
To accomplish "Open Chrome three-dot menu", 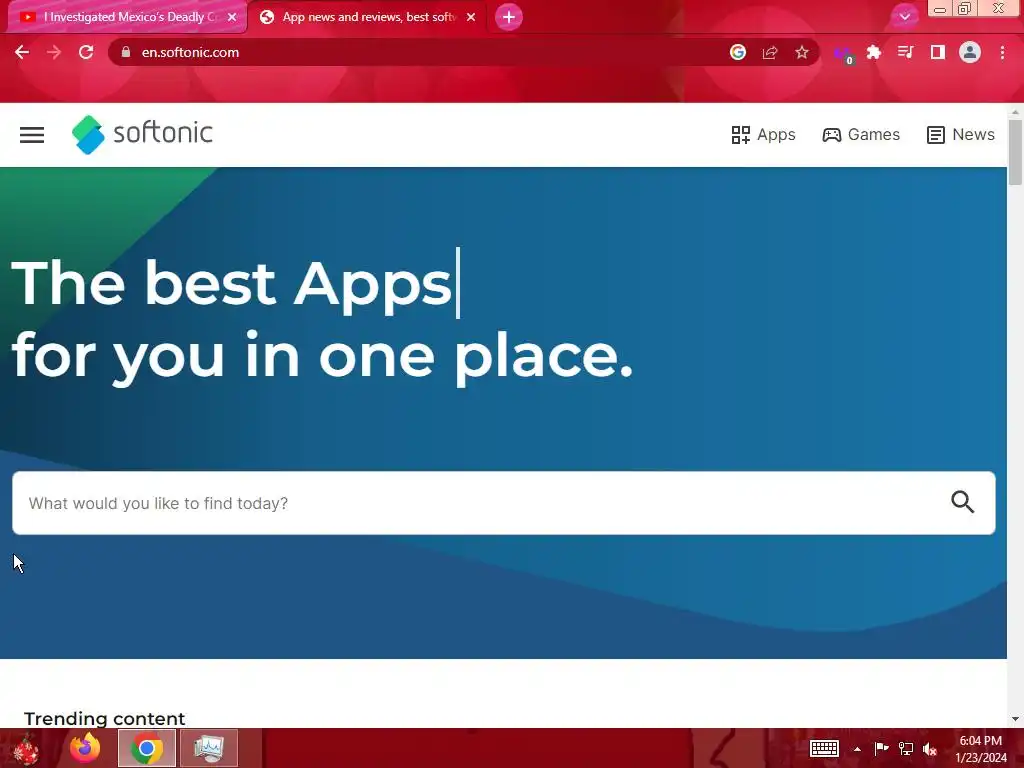I will (1002, 52).
